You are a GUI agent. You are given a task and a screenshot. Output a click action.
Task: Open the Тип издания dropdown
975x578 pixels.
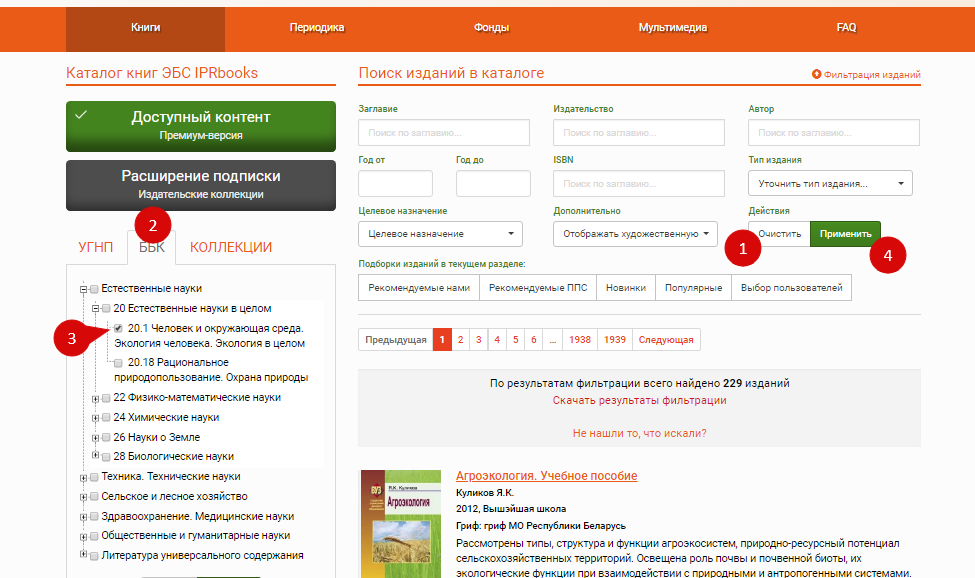(x=829, y=184)
